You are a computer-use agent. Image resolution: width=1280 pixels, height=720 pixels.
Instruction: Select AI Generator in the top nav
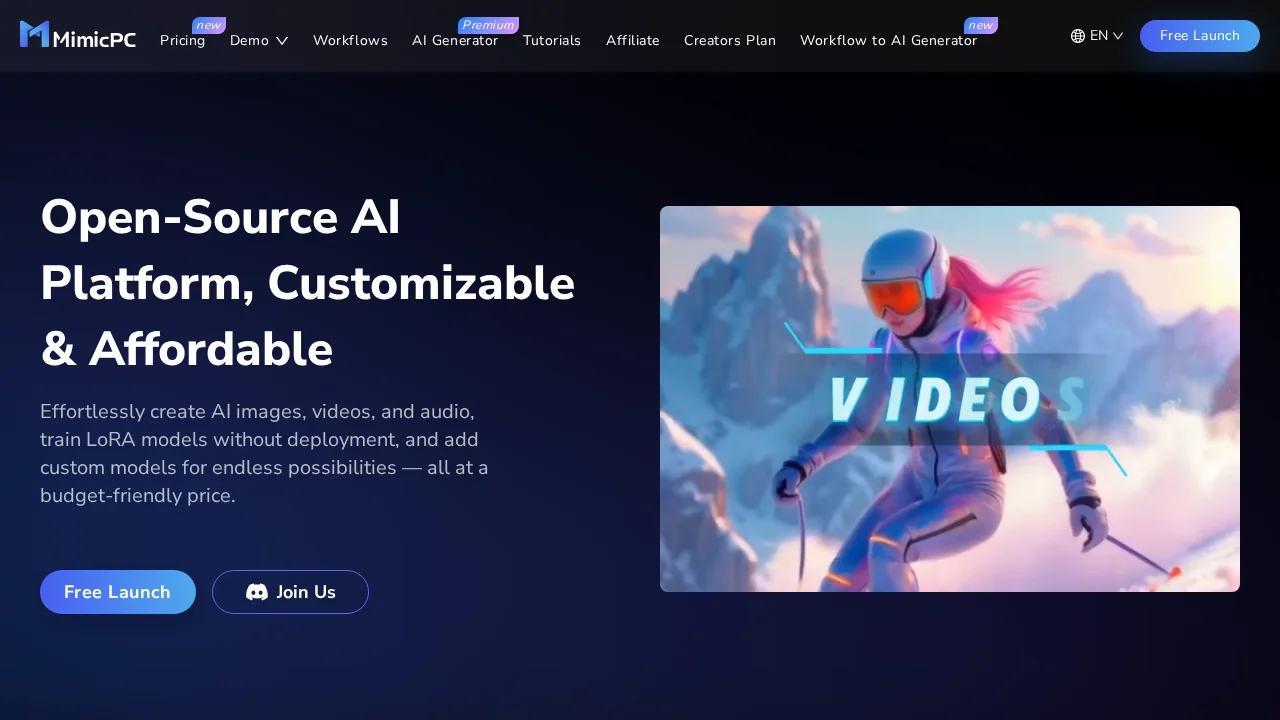(x=455, y=41)
